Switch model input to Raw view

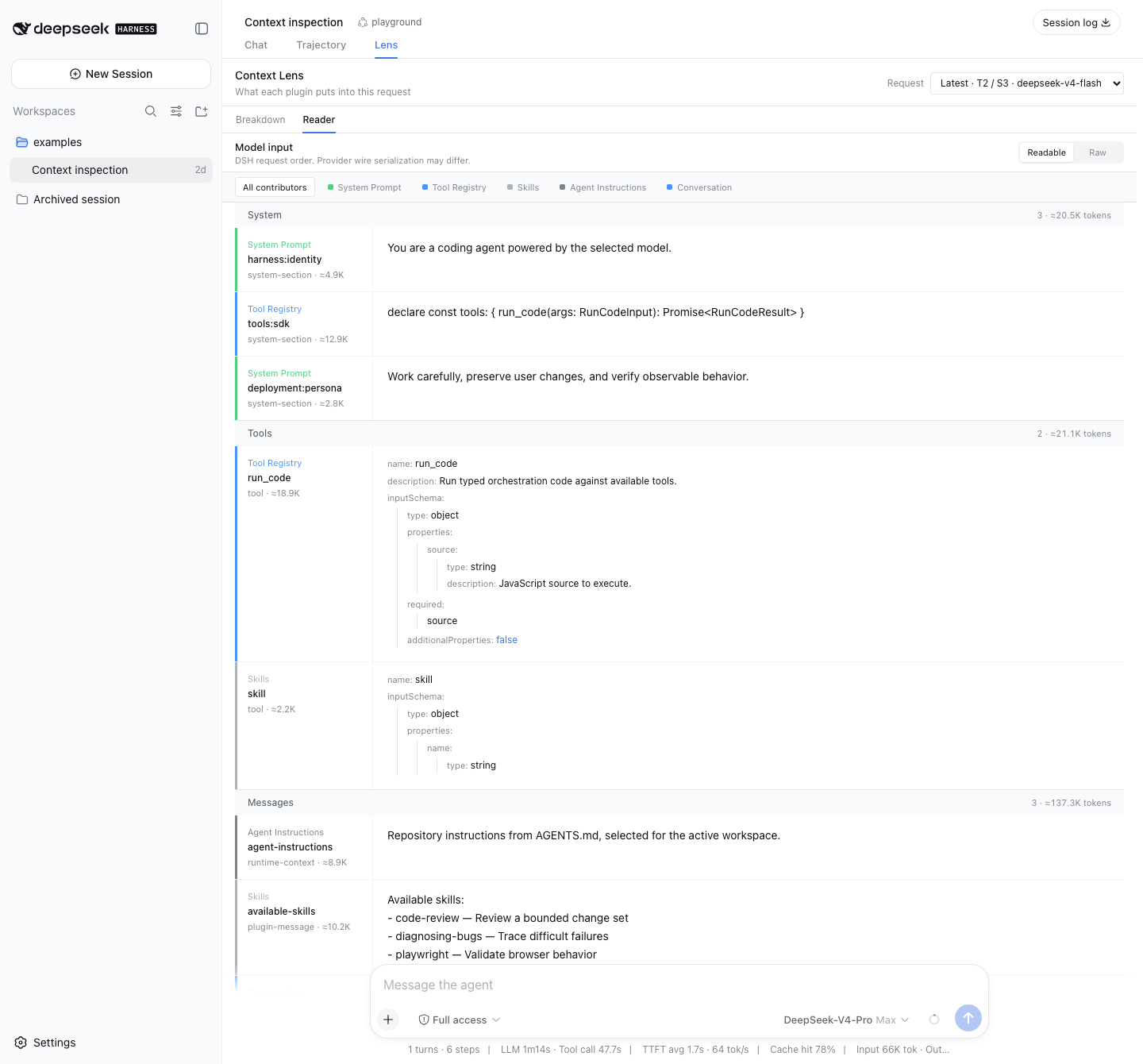[1098, 152]
